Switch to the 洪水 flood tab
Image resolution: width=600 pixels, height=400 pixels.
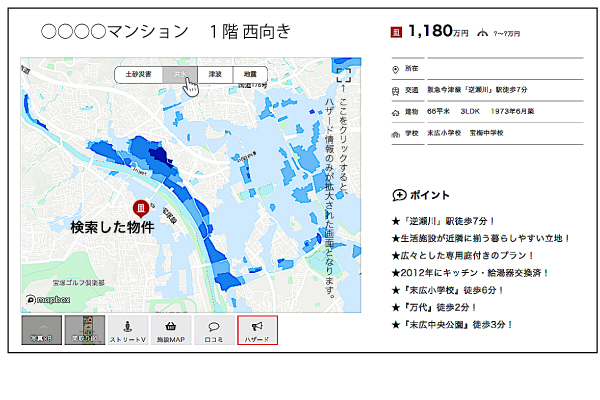click(178, 74)
